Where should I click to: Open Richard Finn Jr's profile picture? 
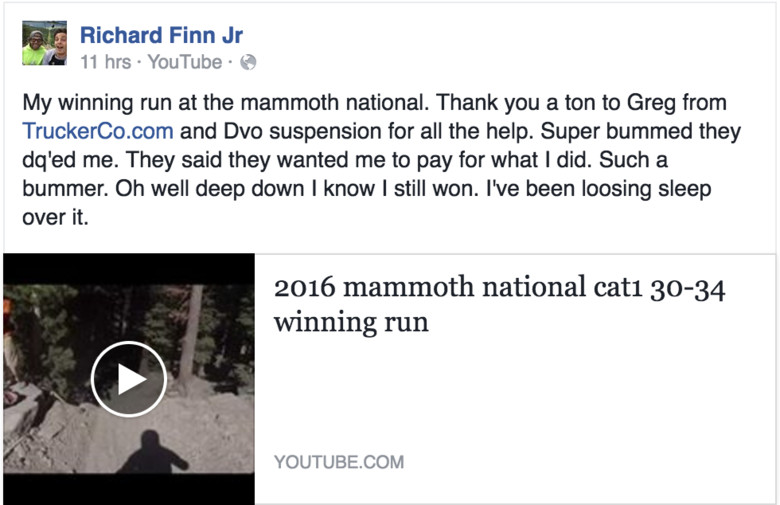tap(44, 44)
